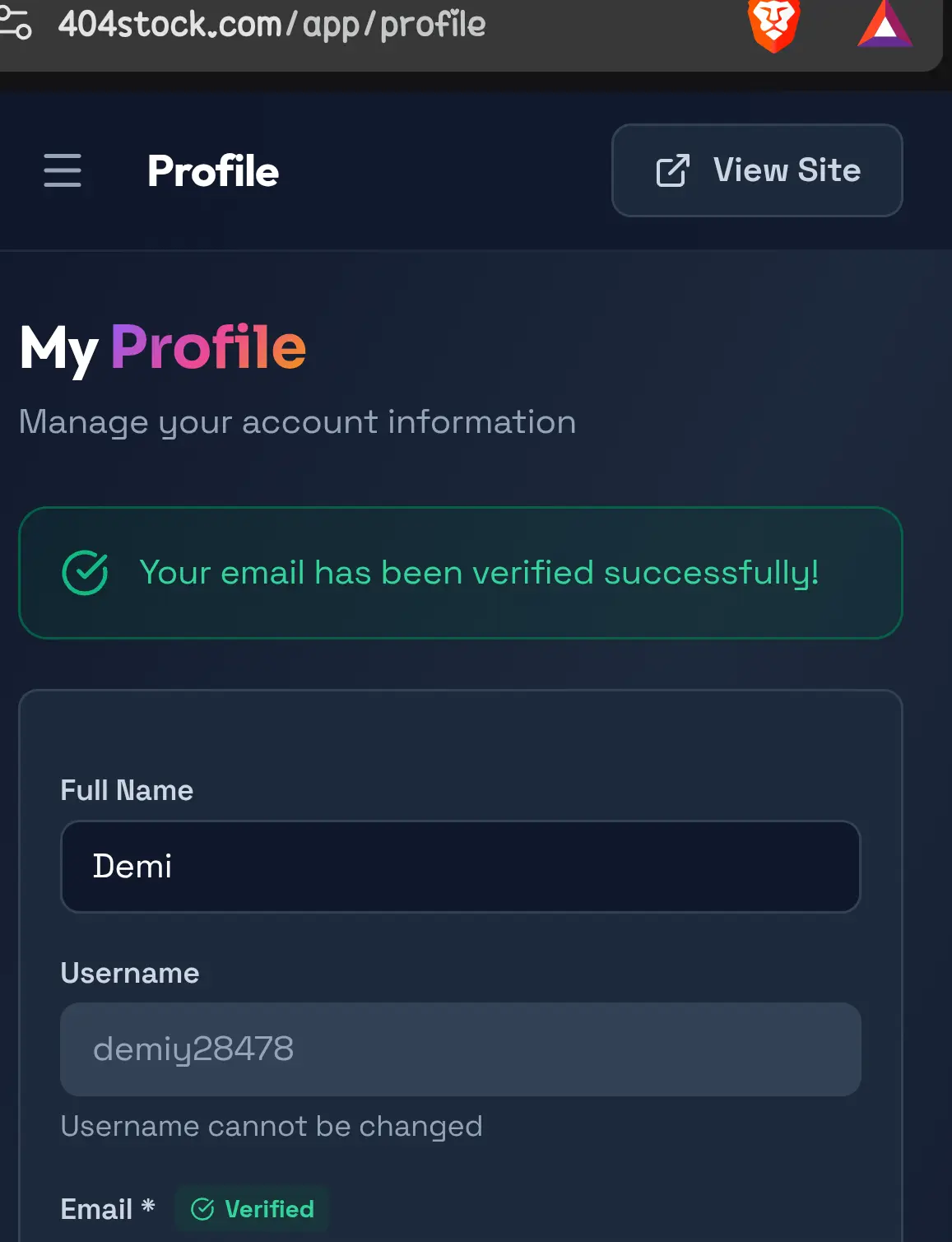Viewport: 952px width, 1242px height.
Task: Click the Email required field label
Action: click(x=108, y=1209)
